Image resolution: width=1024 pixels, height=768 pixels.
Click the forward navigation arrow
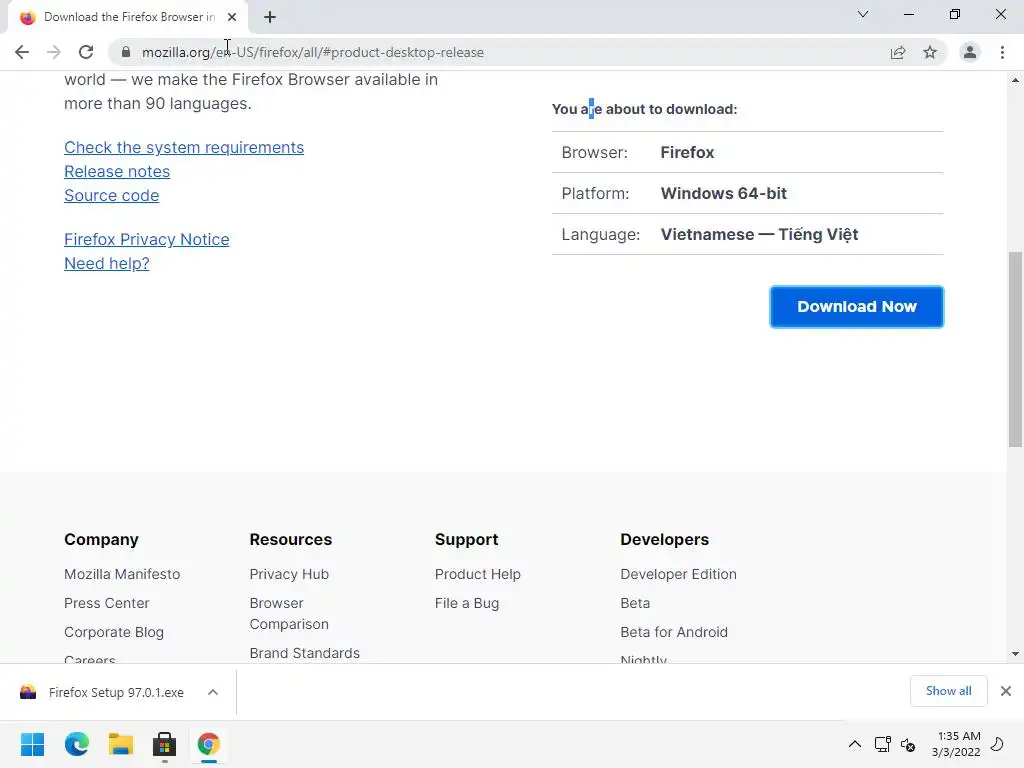click(x=54, y=52)
